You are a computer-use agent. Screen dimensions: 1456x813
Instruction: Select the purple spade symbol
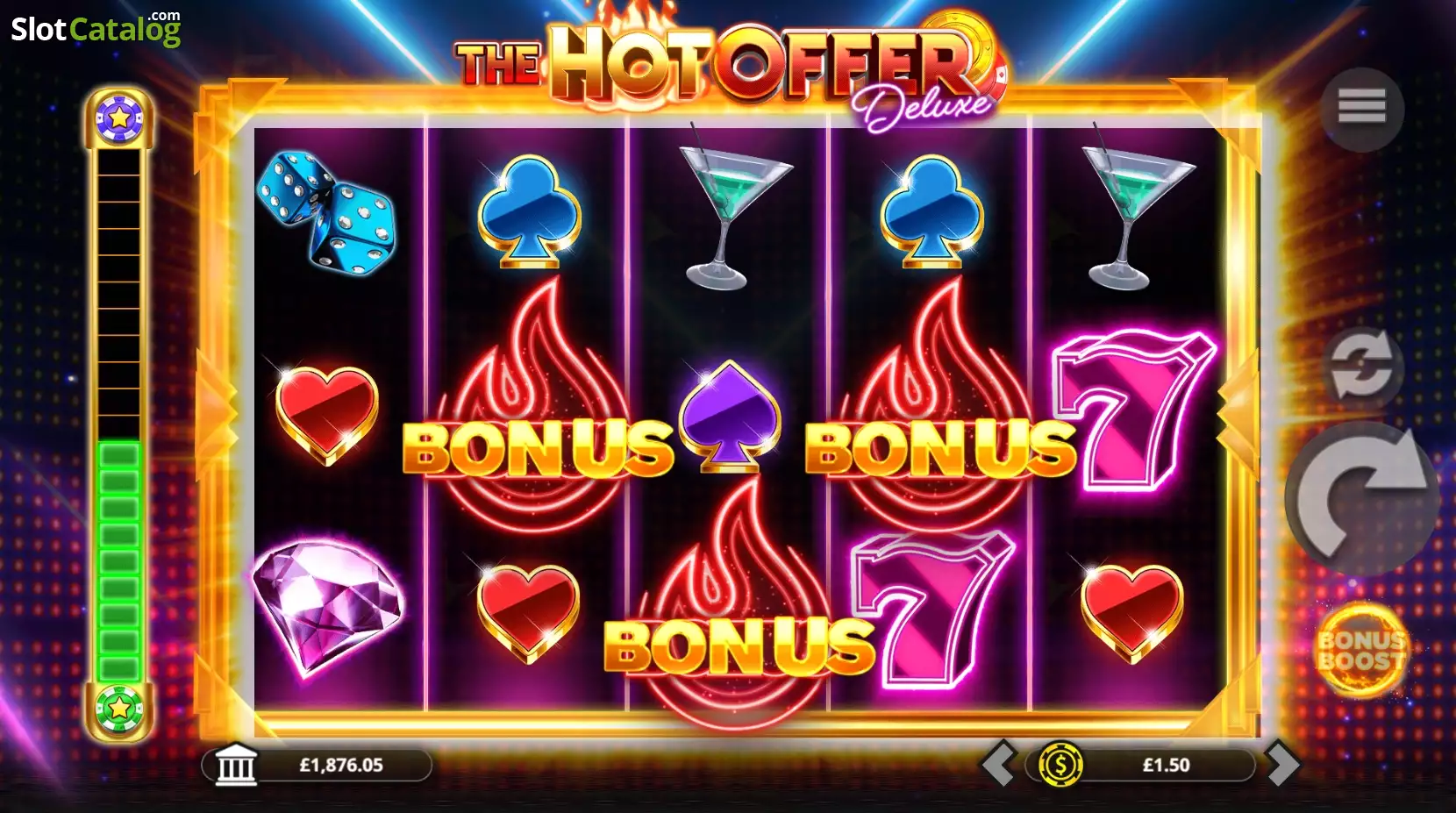pyautogui.click(x=729, y=414)
